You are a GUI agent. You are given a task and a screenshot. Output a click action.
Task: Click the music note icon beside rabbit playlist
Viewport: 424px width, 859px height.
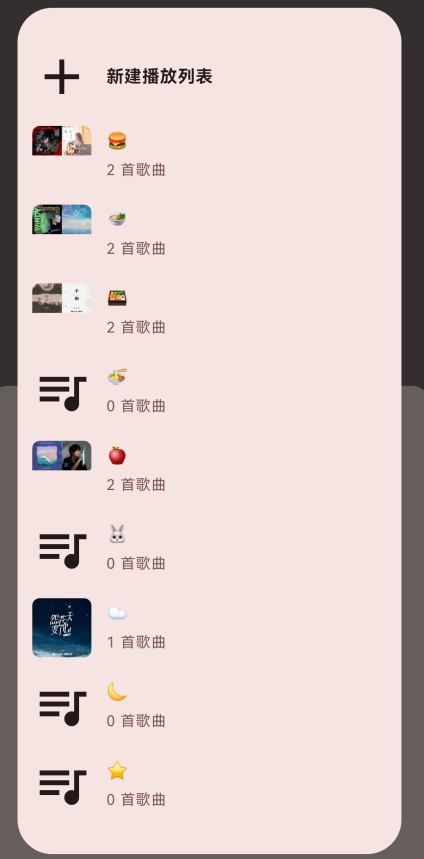62,551
